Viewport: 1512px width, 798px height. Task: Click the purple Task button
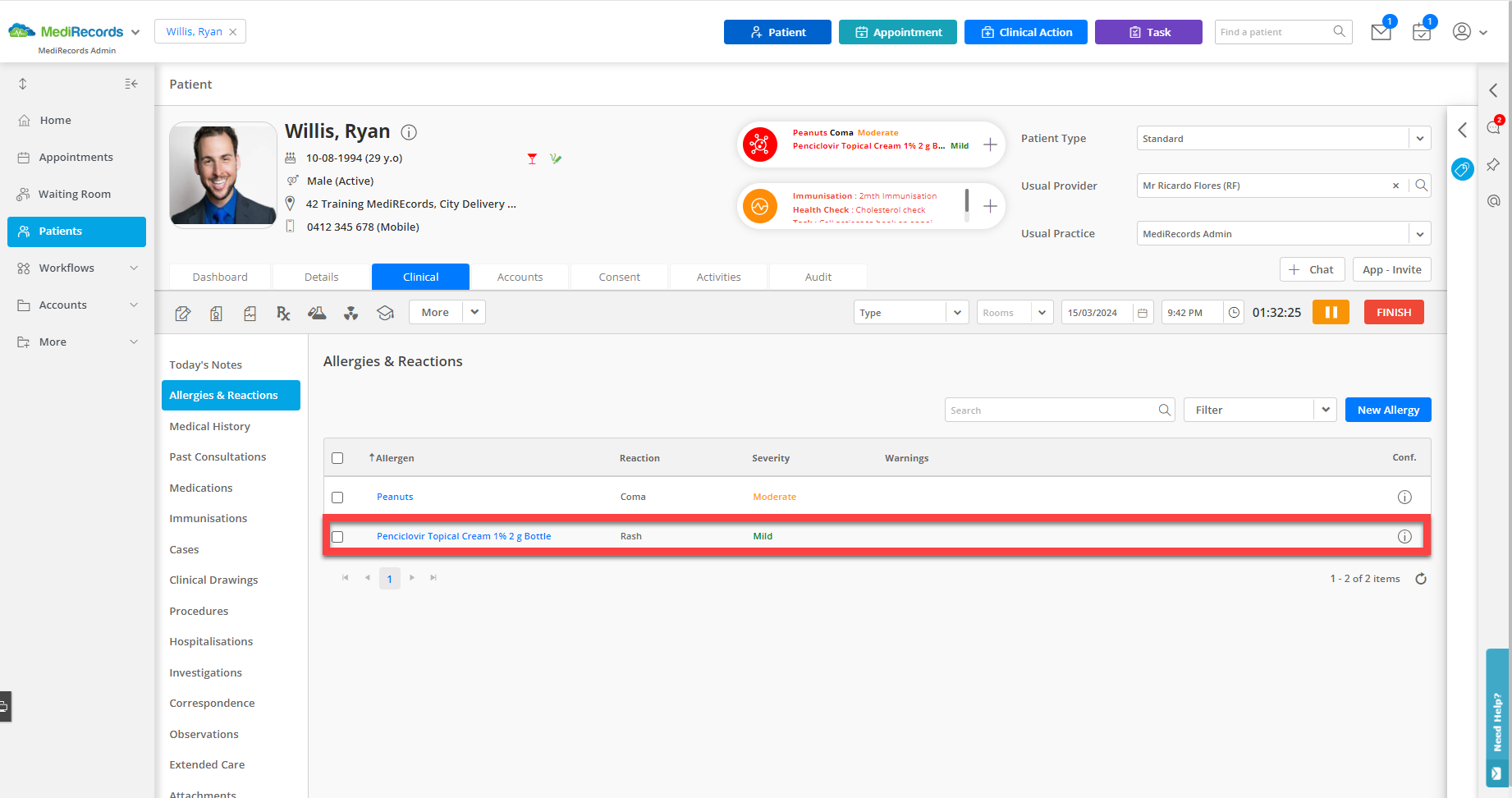[x=1148, y=32]
